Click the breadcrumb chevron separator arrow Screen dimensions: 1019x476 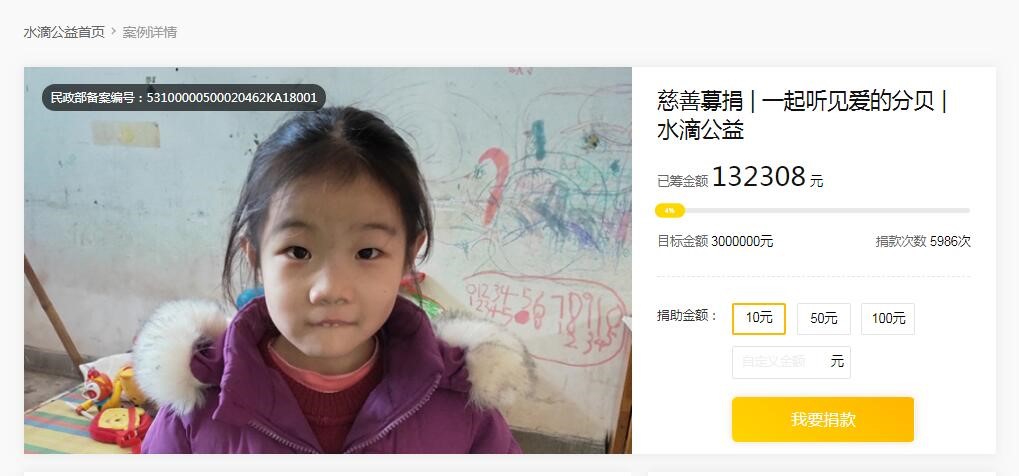tap(113, 31)
